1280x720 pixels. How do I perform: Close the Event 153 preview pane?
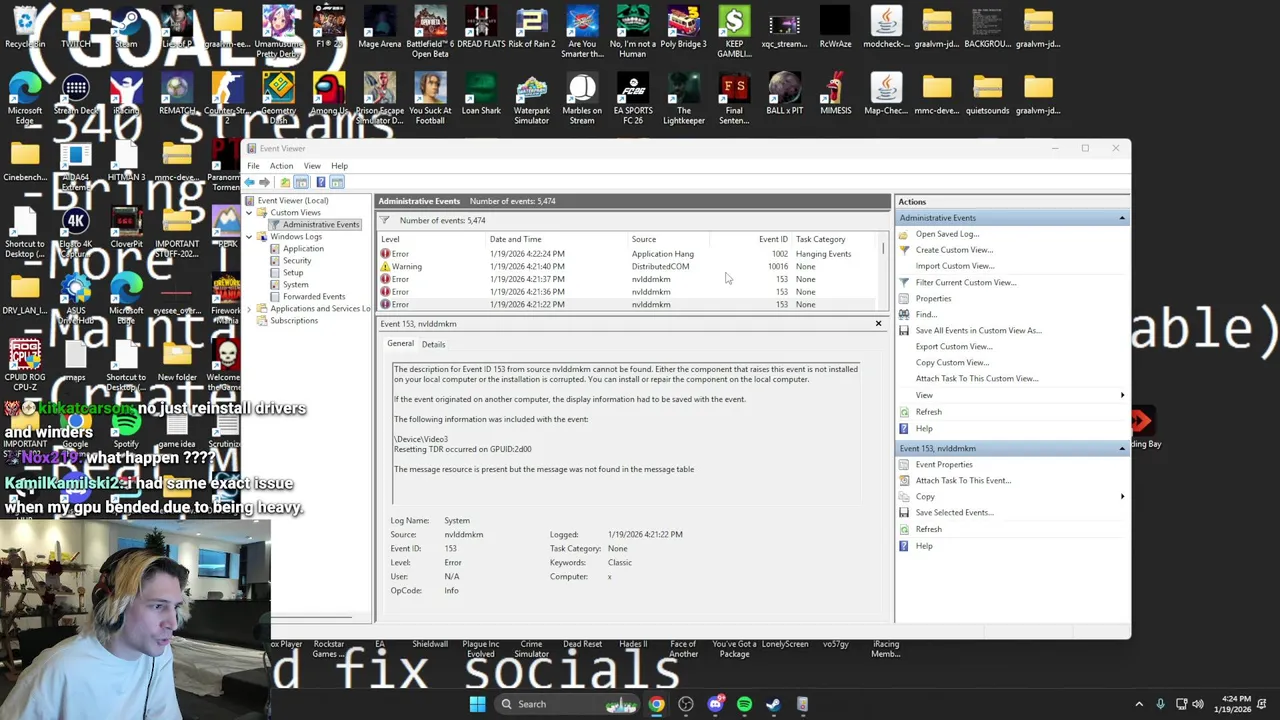878,324
